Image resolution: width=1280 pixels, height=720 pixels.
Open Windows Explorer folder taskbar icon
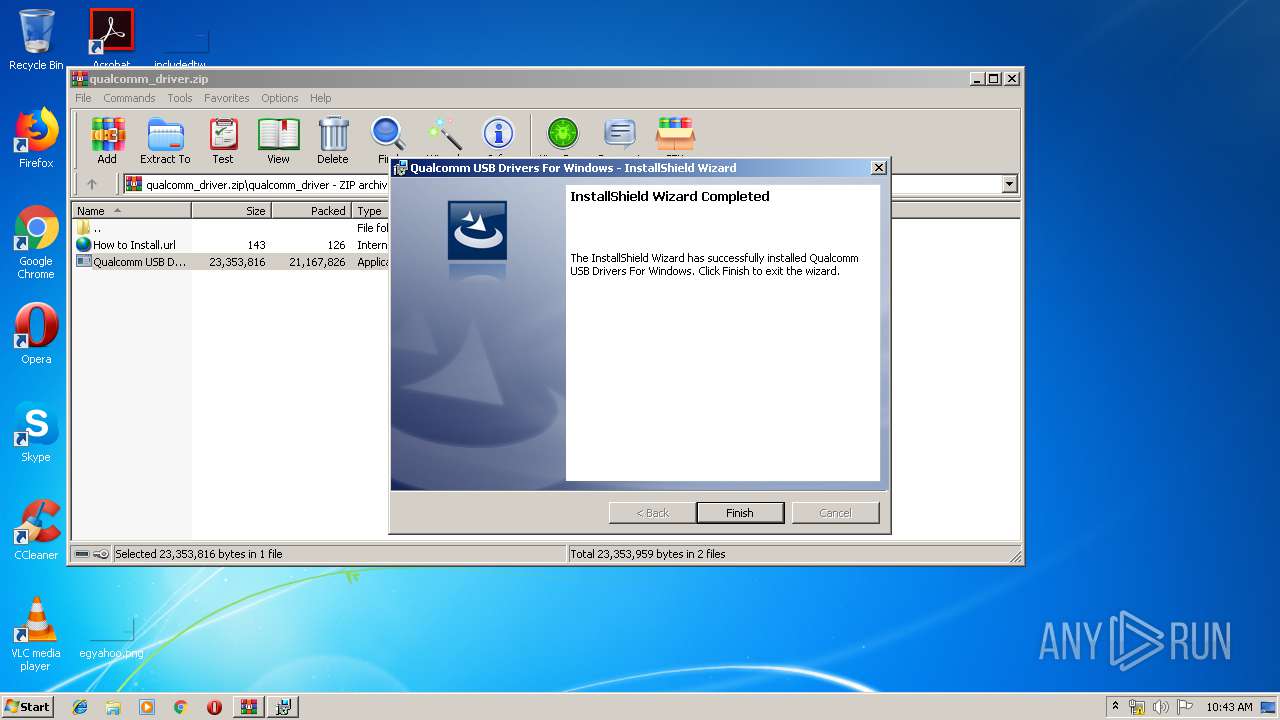point(113,707)
